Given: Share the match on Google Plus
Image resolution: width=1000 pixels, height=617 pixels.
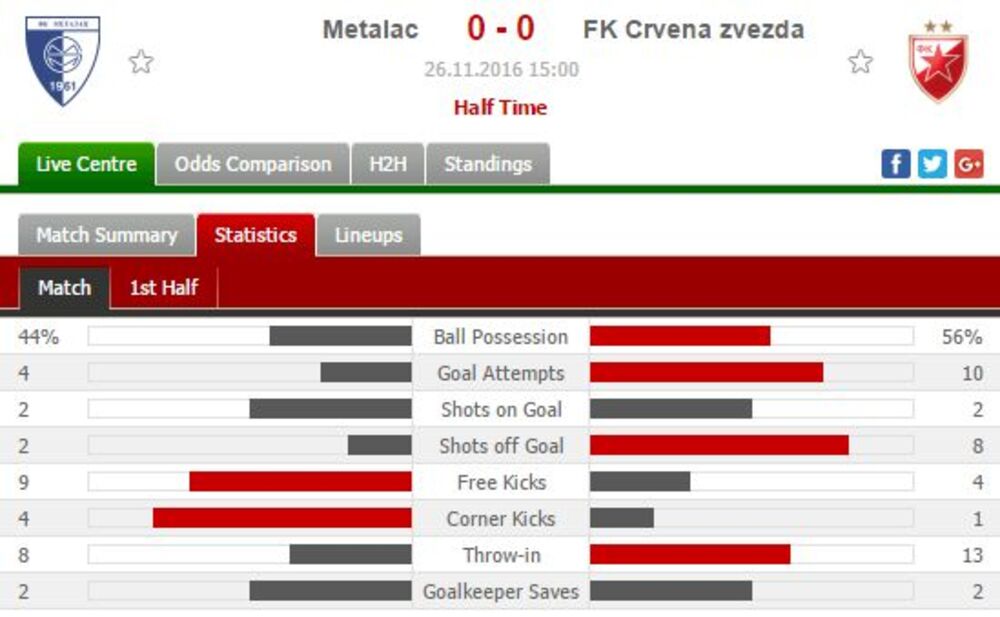Looking at the screenshot, I should click(968, 164).
